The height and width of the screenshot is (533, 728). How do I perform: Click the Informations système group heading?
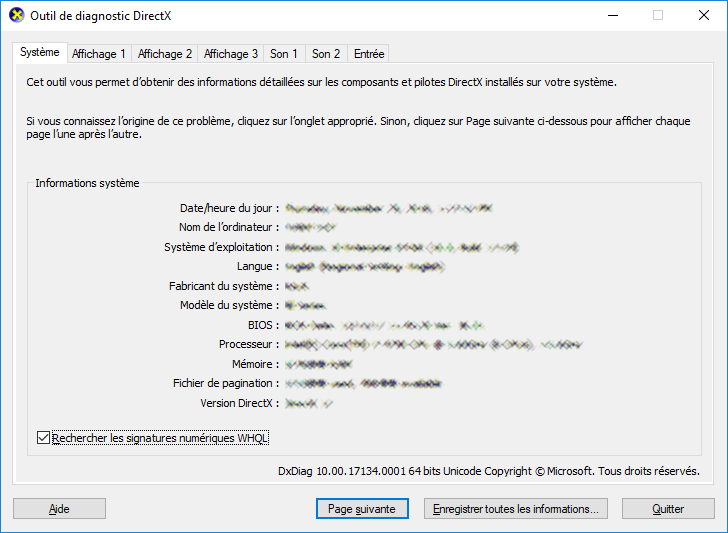87,183
